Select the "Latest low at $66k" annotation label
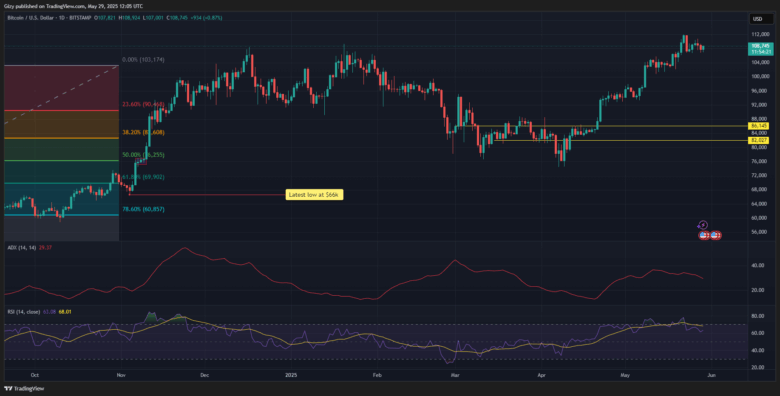The image size is (780, 396). (314, 195)
